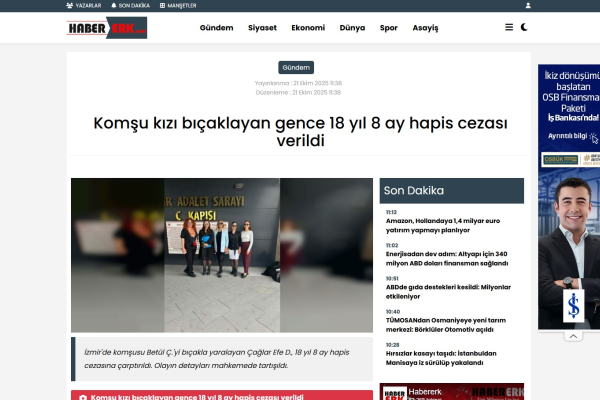Click the 10:40 timestamp in Son Dakika

coord(393,312)
